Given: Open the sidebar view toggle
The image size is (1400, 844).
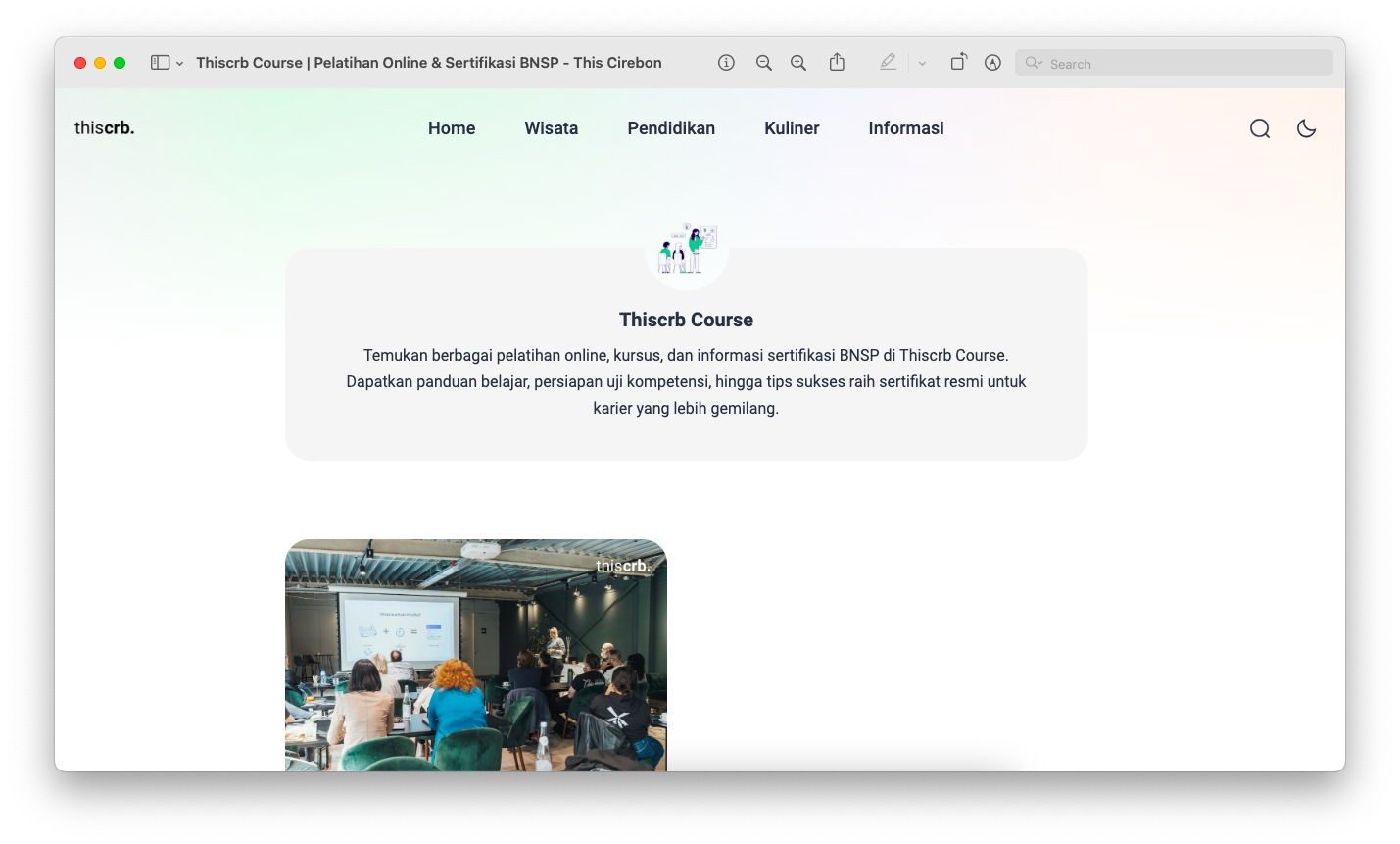Looking at the screenshot, I should coord(160,63).
